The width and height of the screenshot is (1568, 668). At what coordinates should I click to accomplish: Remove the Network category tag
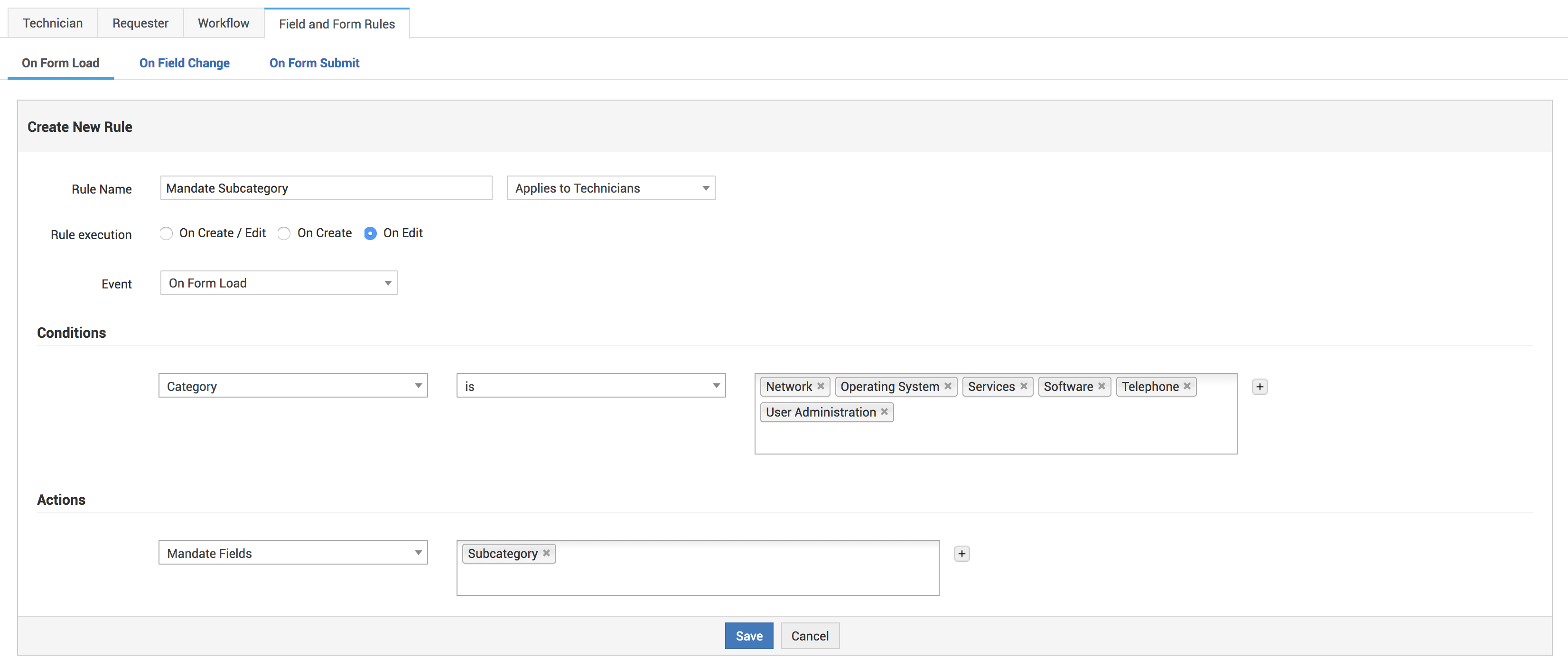click(x=821, y=386)
